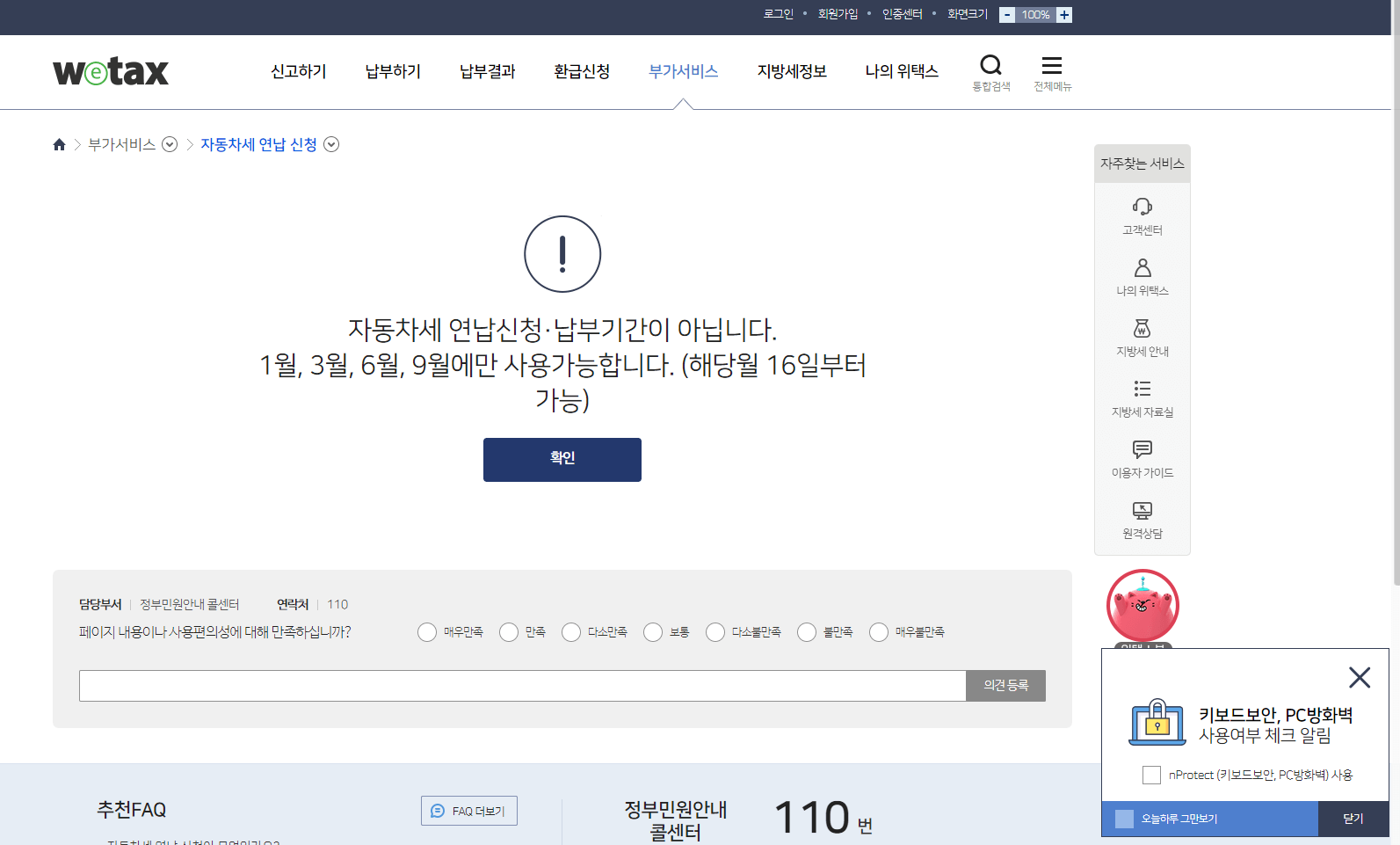1400x845 pixels.
Task: Click the pink chatbot mascot
Action: 1142,606
